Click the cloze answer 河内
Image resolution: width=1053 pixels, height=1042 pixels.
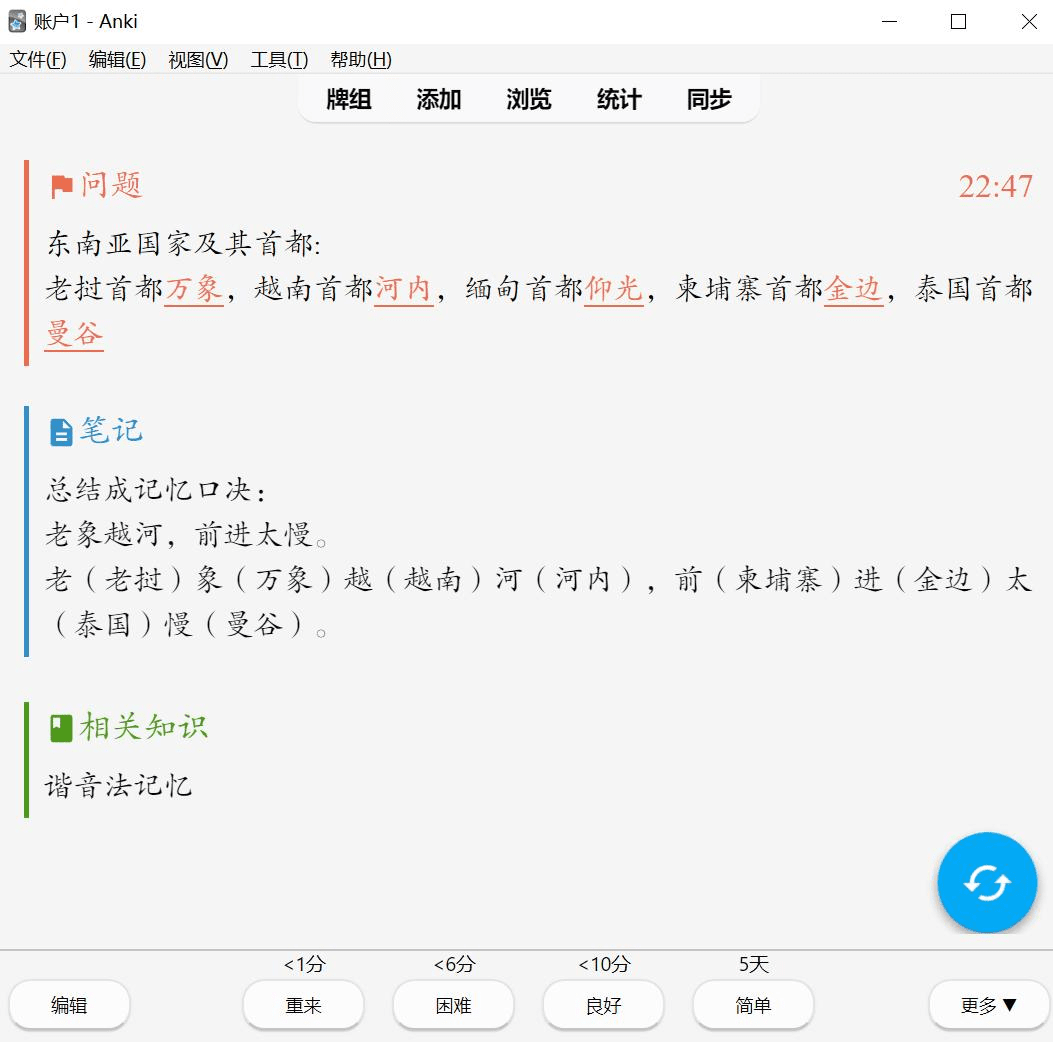point(403,289)
